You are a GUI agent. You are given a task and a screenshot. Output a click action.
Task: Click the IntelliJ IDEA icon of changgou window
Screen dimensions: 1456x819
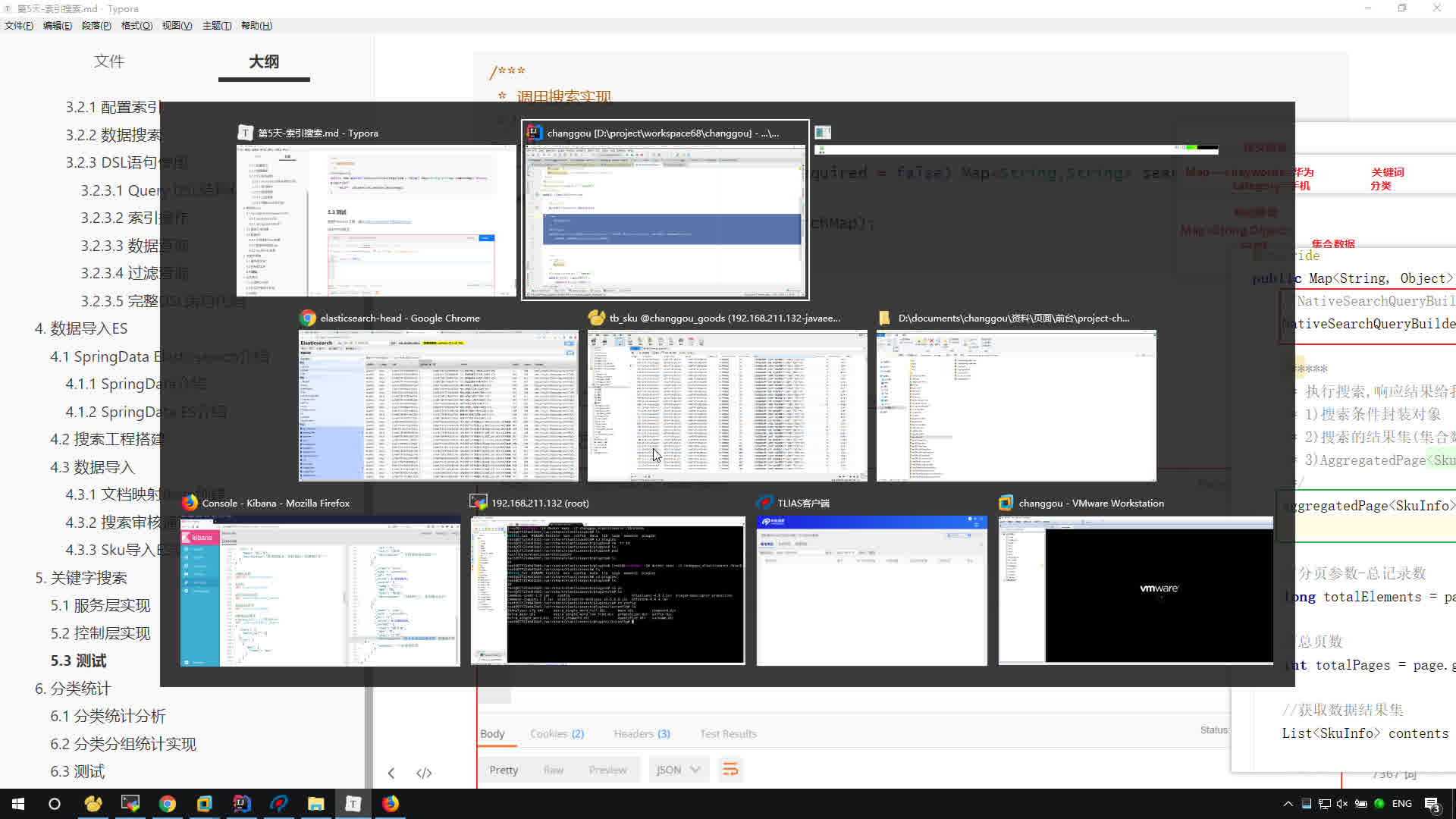(534, 133)
